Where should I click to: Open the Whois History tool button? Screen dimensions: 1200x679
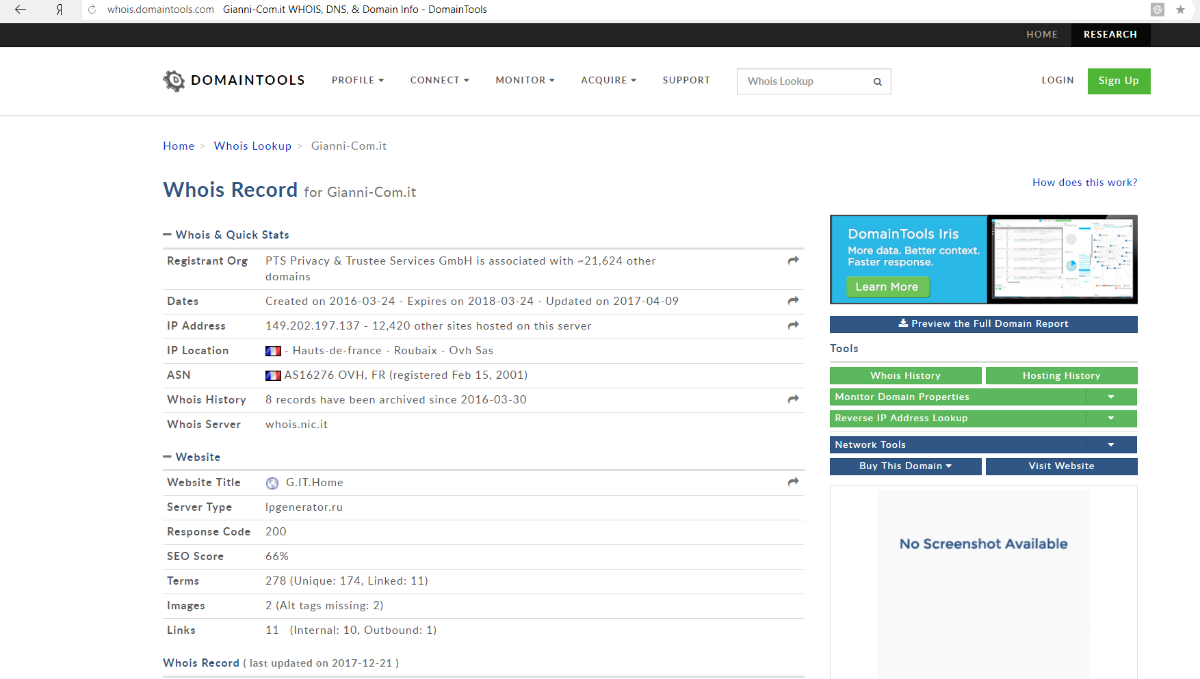tap(906, 376)
